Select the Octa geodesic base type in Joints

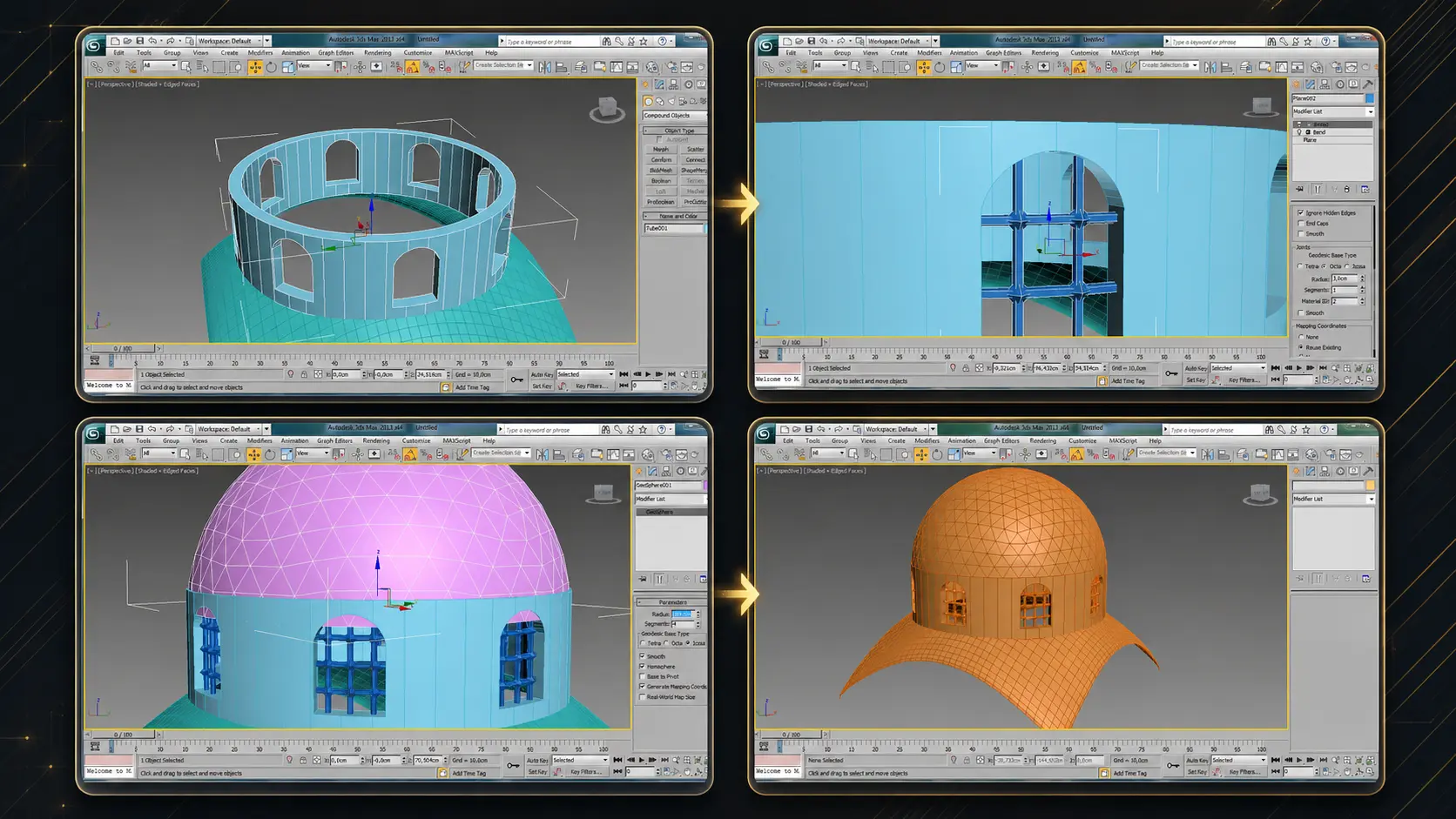1324,266
